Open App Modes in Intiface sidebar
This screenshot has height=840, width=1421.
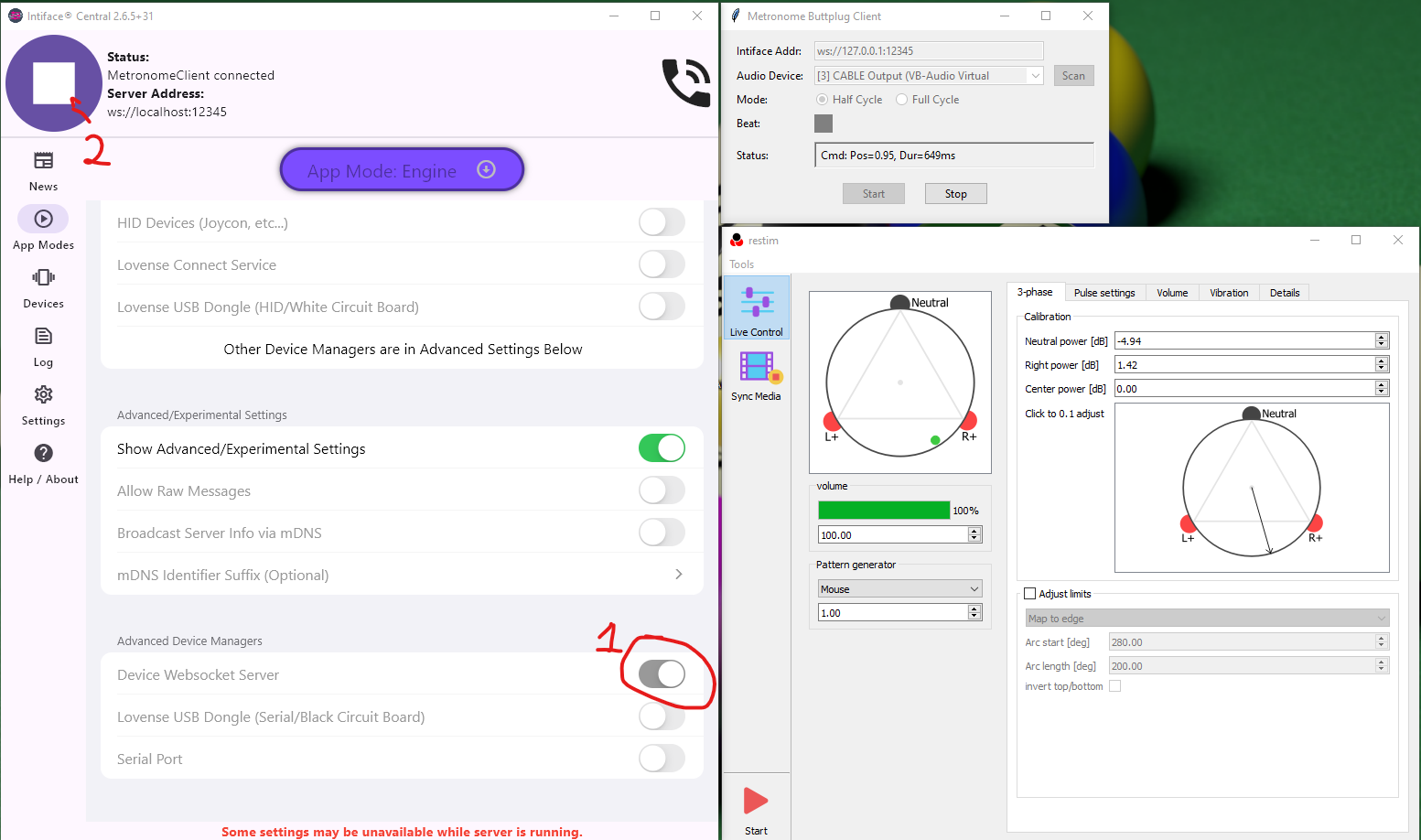43,229
